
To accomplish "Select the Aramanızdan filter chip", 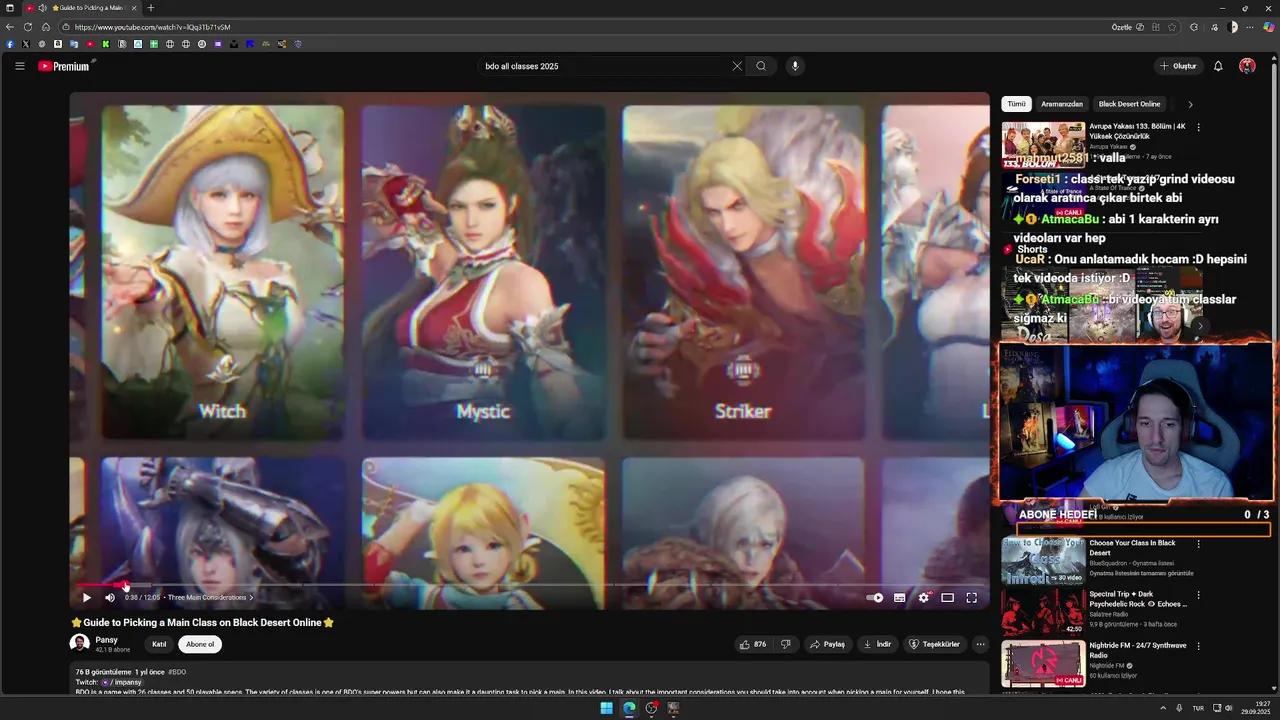I will (1061, 104).
